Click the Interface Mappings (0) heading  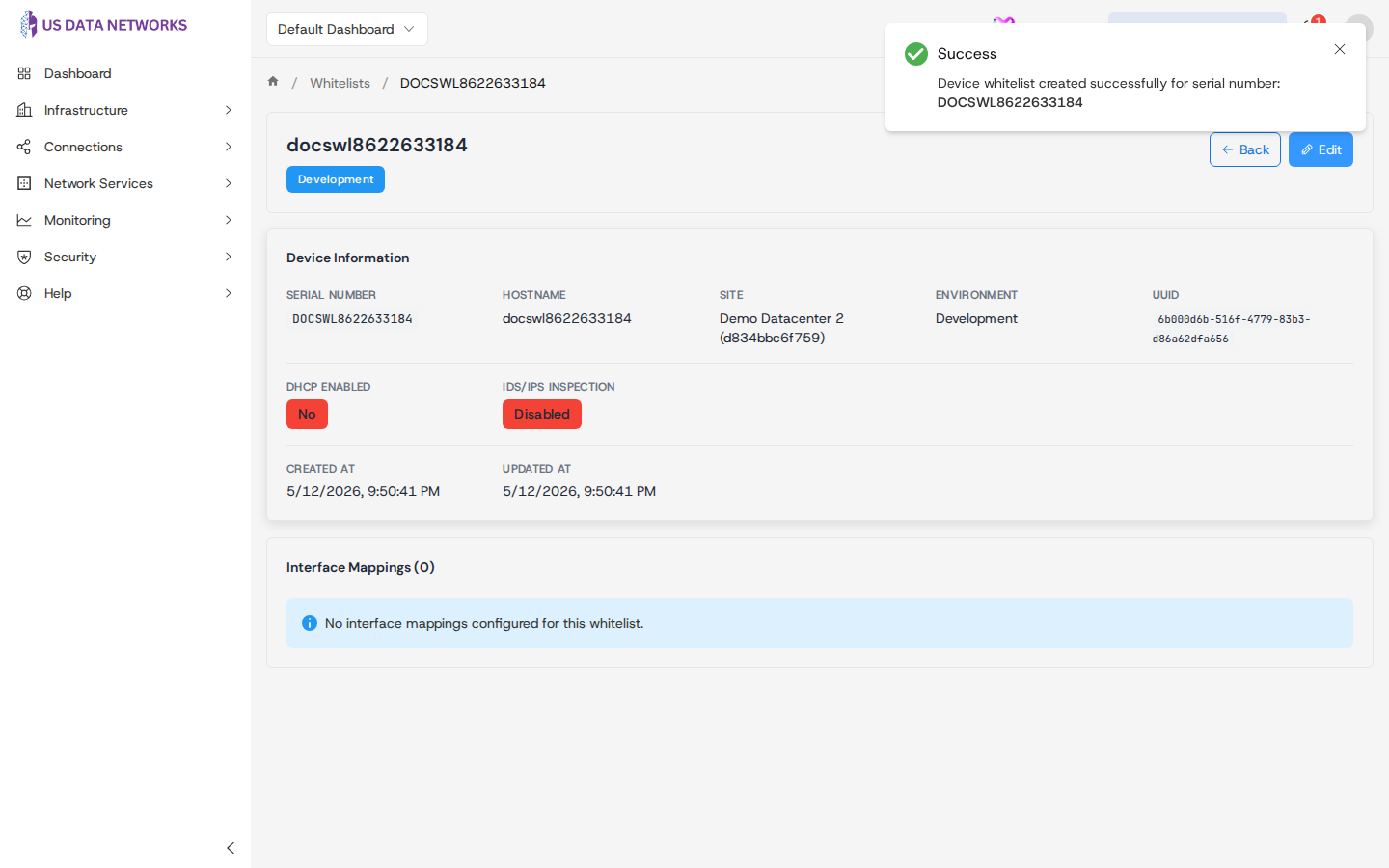pos(361,567)
